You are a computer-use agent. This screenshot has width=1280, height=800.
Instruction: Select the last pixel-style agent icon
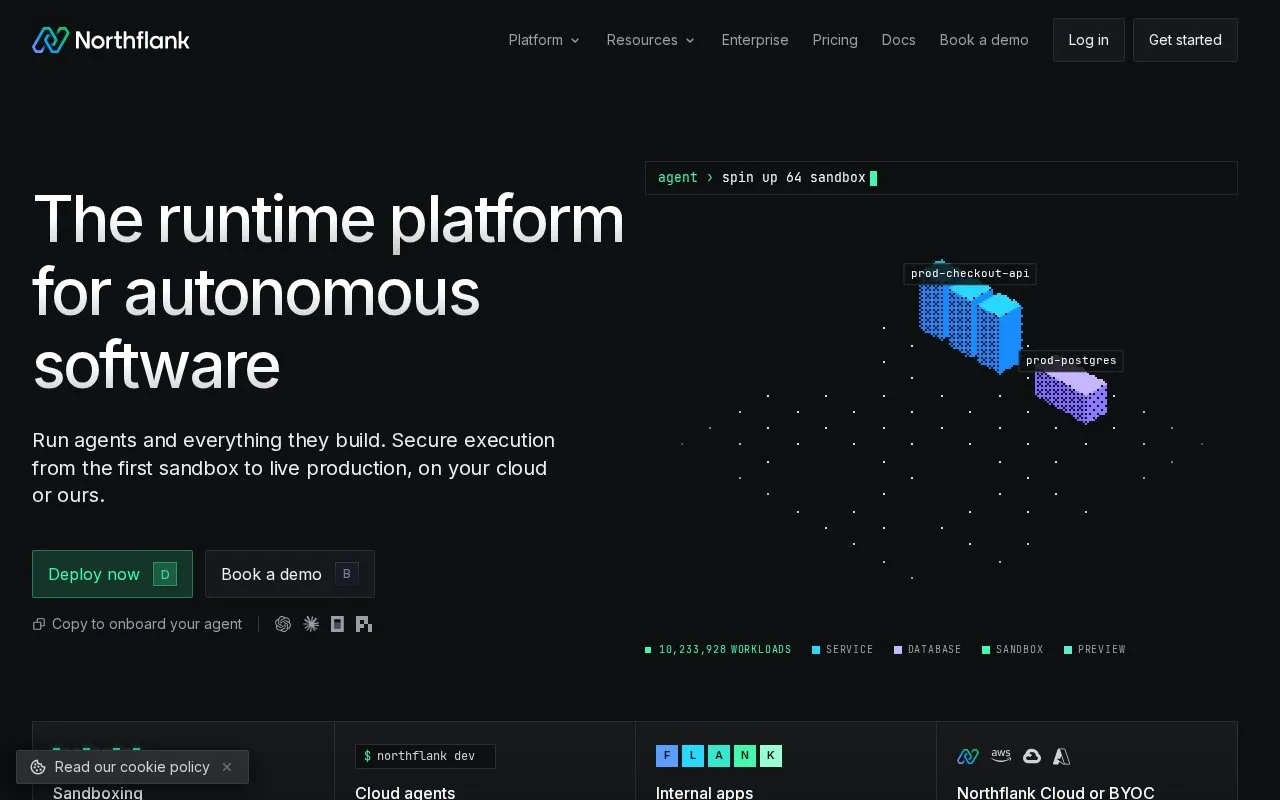click(x=364, y=624)
